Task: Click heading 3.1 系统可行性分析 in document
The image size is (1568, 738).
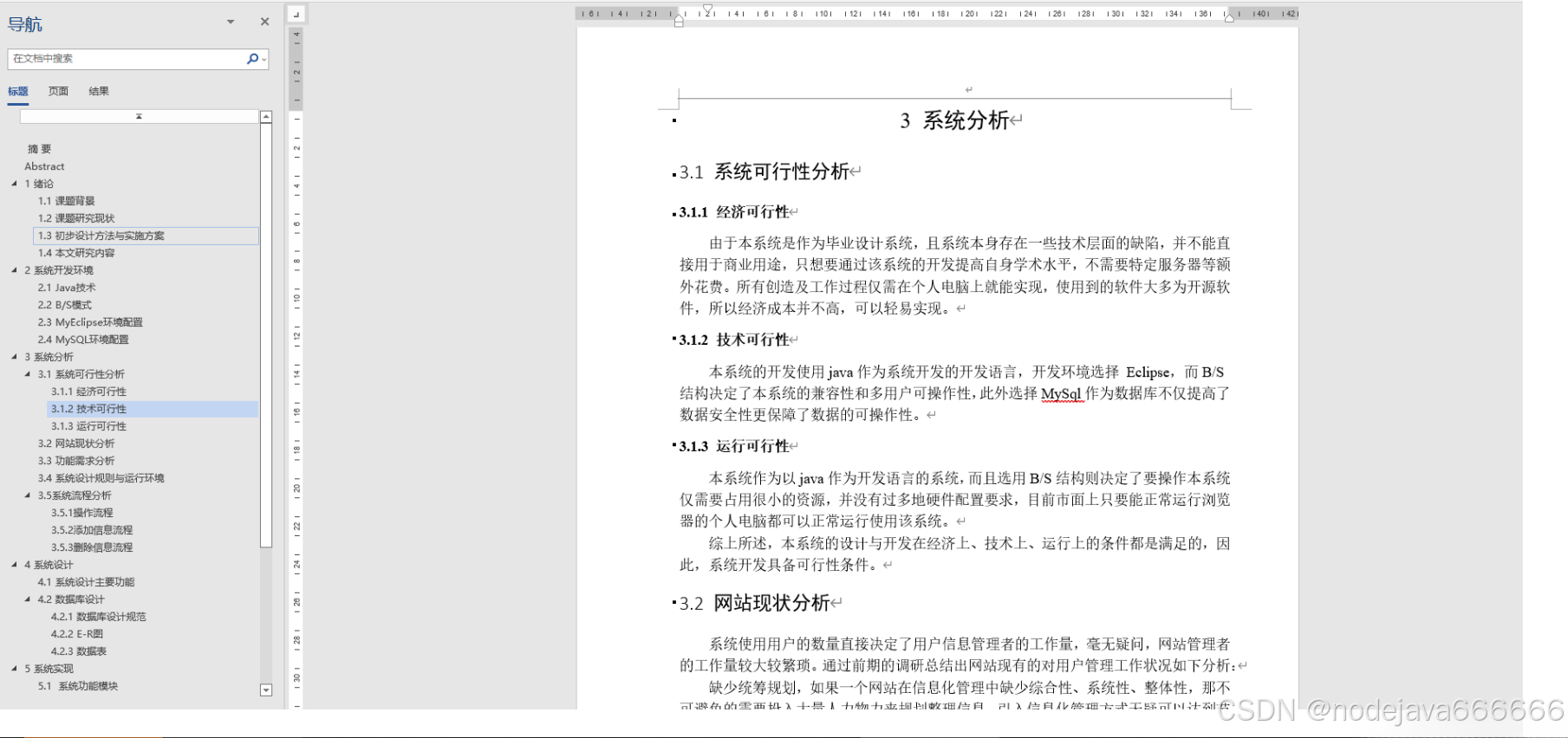Action: point(764,172)
